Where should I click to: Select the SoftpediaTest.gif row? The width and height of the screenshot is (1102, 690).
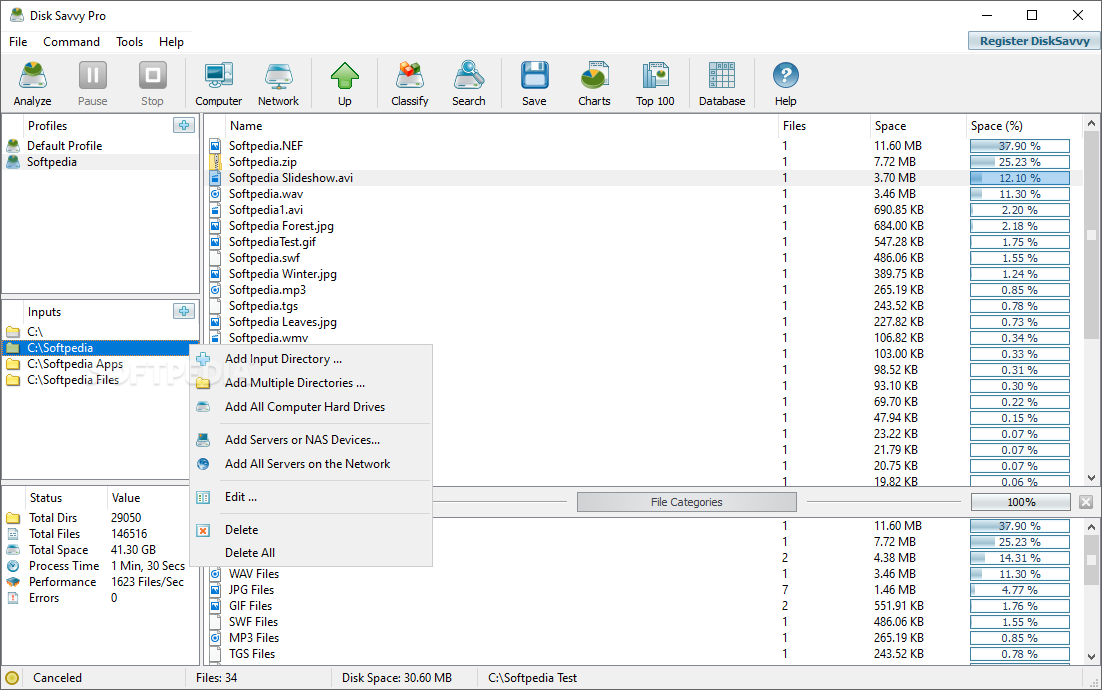644,242
